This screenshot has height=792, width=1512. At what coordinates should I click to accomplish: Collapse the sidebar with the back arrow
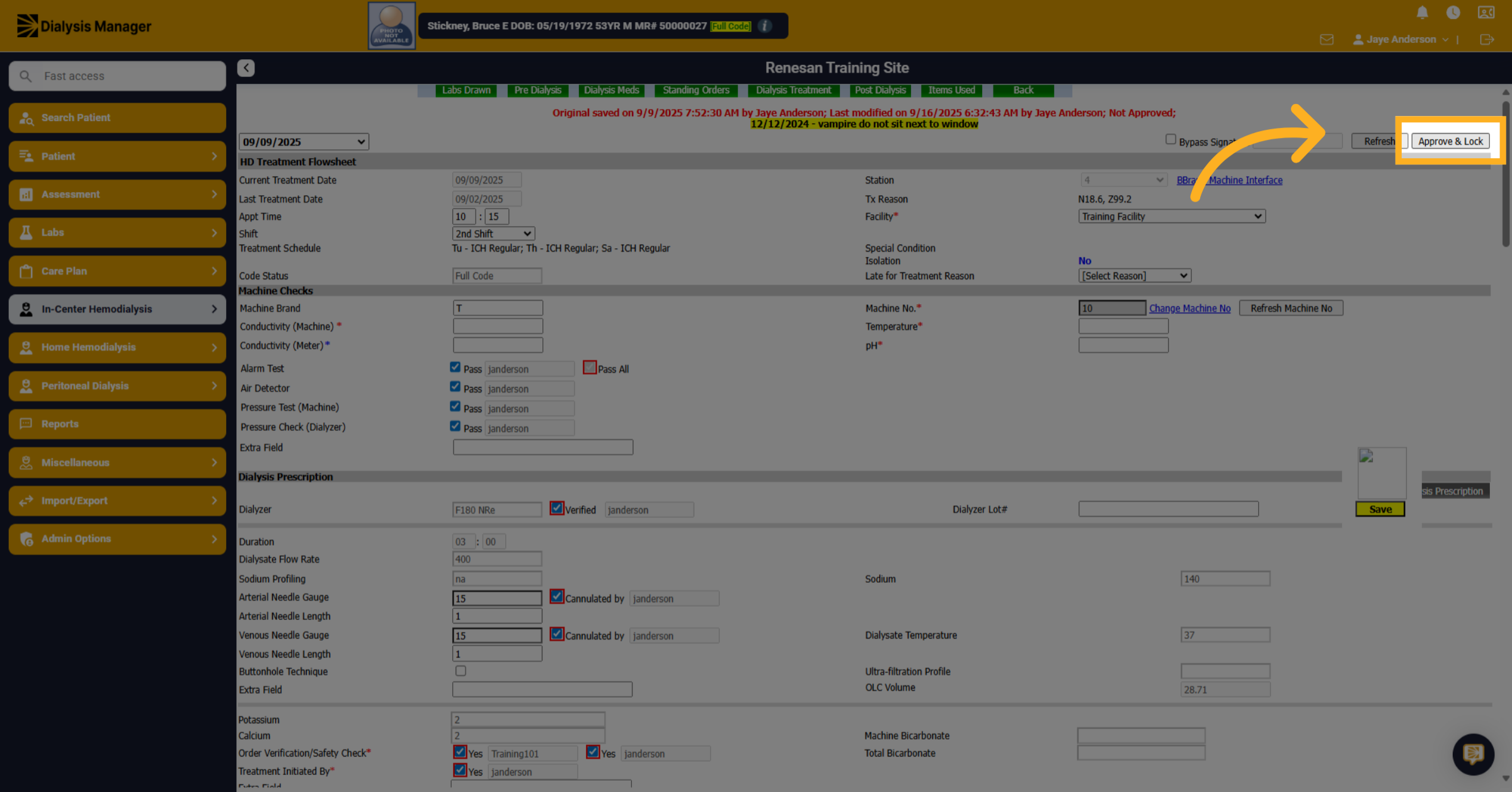[246, 67]
